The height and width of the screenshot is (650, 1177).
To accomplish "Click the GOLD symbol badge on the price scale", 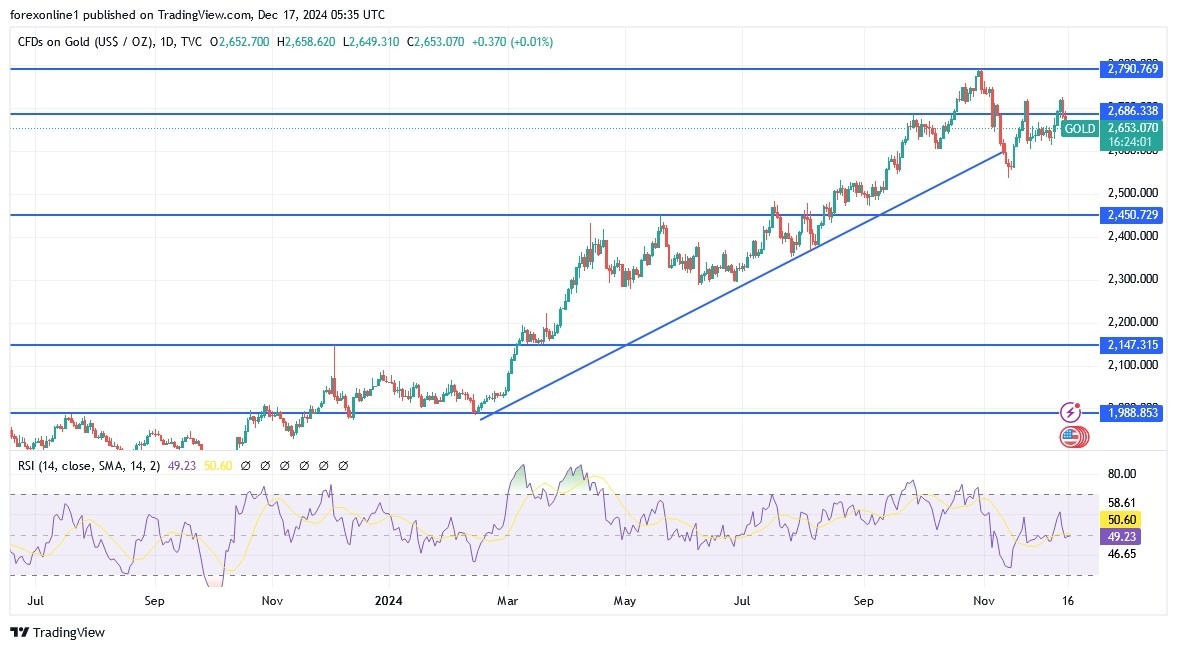I will point(1079,129).
